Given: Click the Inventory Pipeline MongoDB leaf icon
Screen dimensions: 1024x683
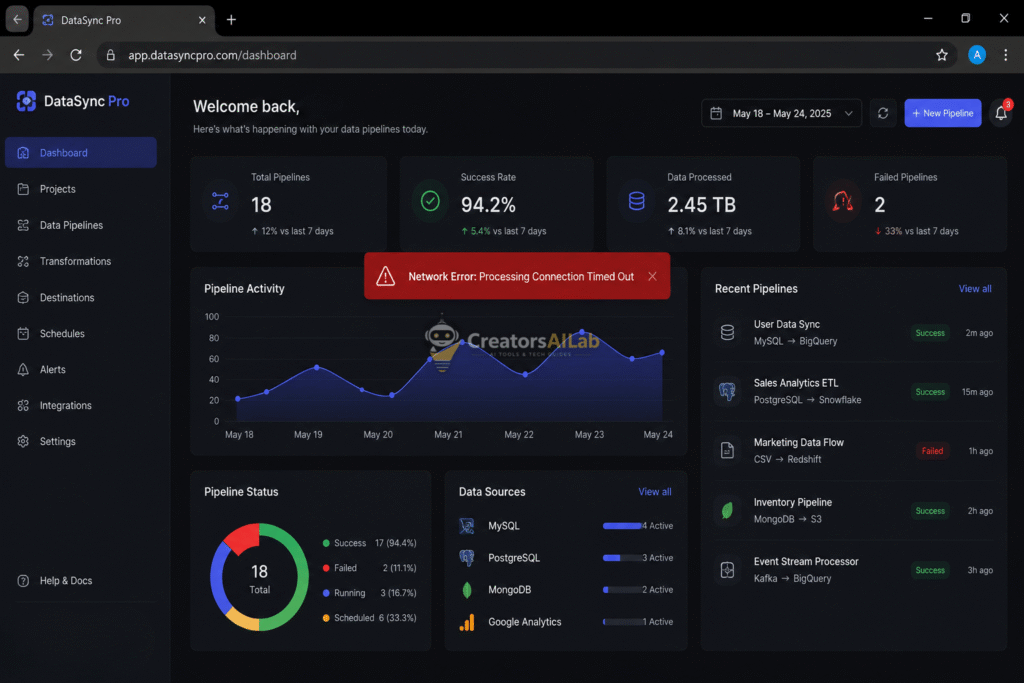Looking at the screenshot, I should (x=727, y=511).
